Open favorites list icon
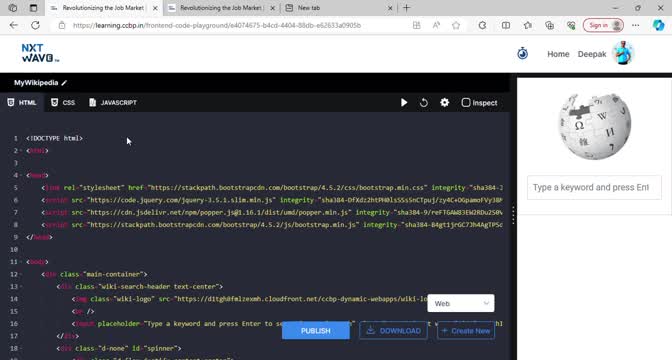The height and width of the screenshot is (360, 672). click(x=528, y=25)
